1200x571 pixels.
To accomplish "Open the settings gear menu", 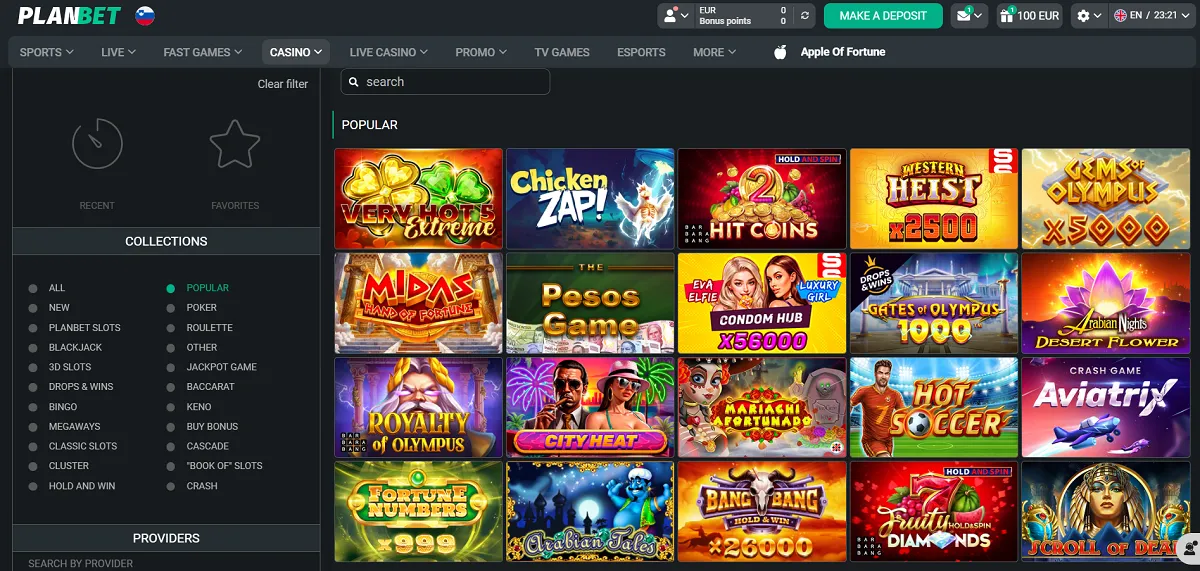I will (x=1083, y=16).
